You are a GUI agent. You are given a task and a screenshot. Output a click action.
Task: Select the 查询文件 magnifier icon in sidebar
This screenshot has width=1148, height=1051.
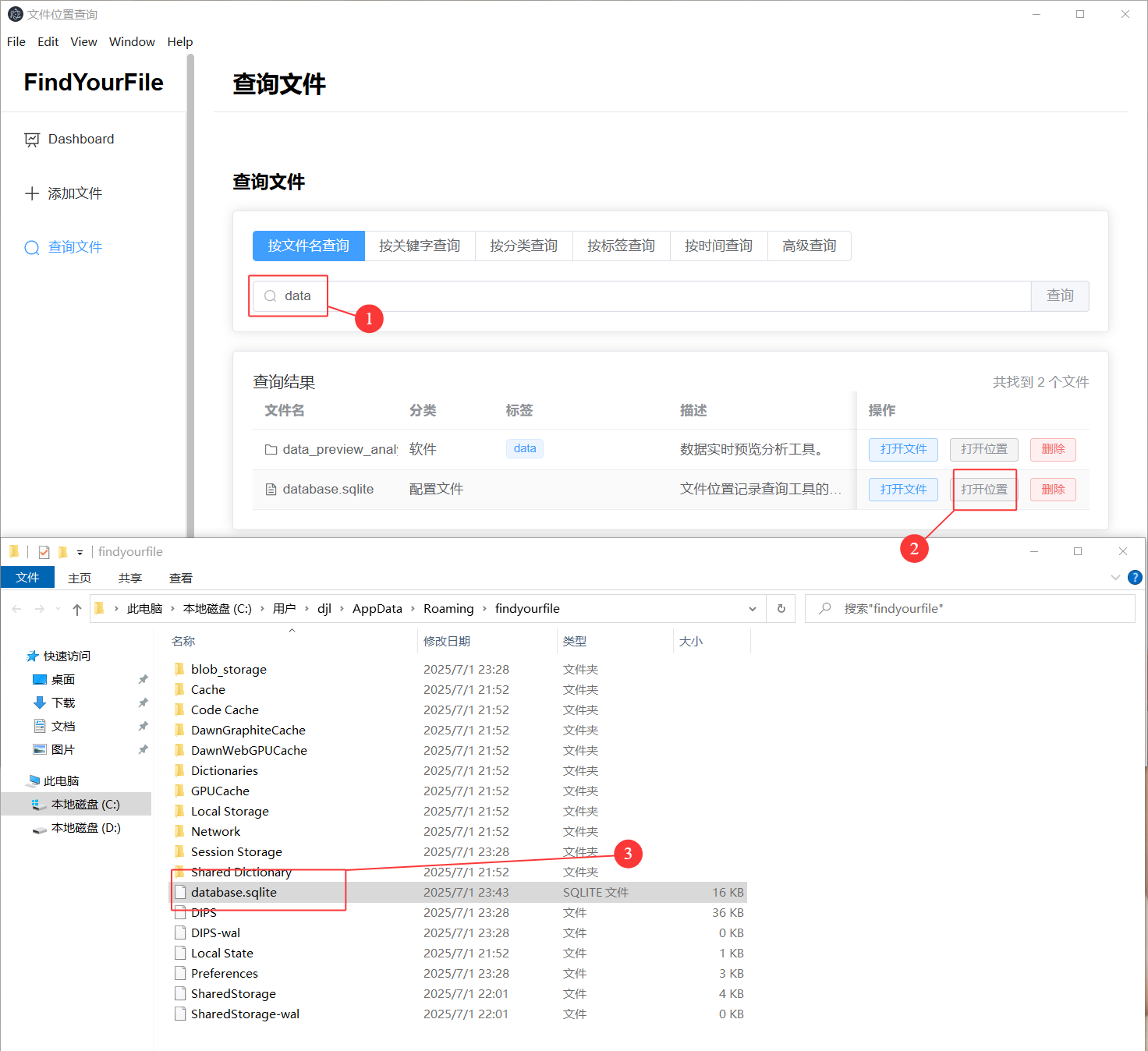click(x=32, y=248)
